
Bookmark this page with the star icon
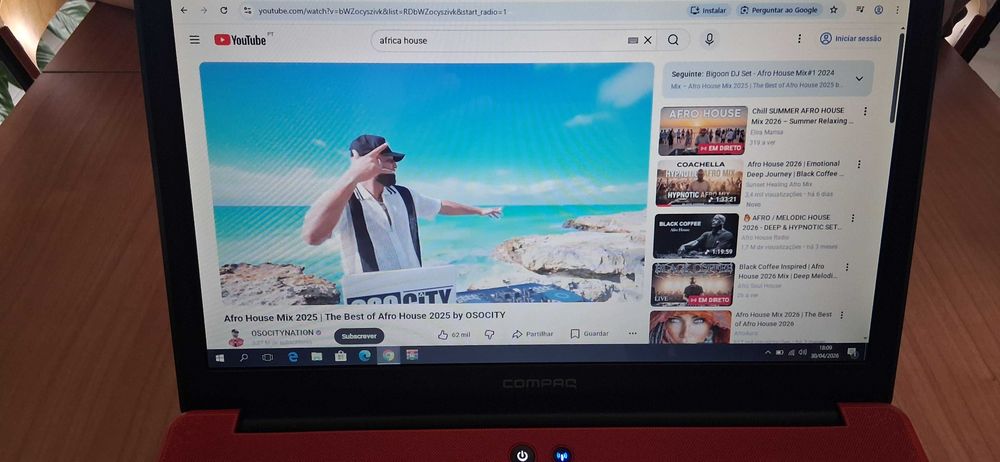pos(834,10)
